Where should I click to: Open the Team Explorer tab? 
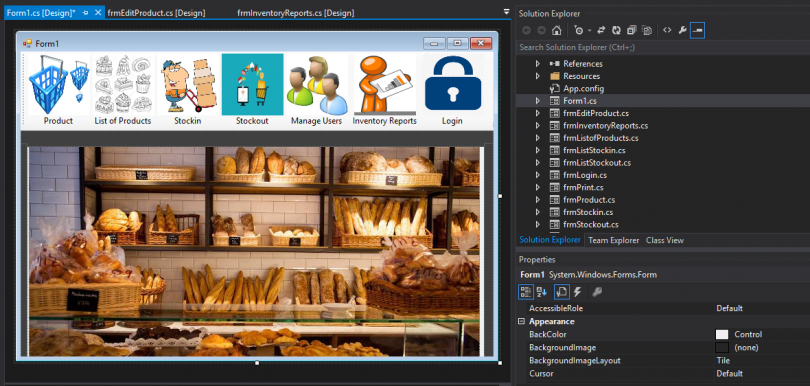coord(614,240)
